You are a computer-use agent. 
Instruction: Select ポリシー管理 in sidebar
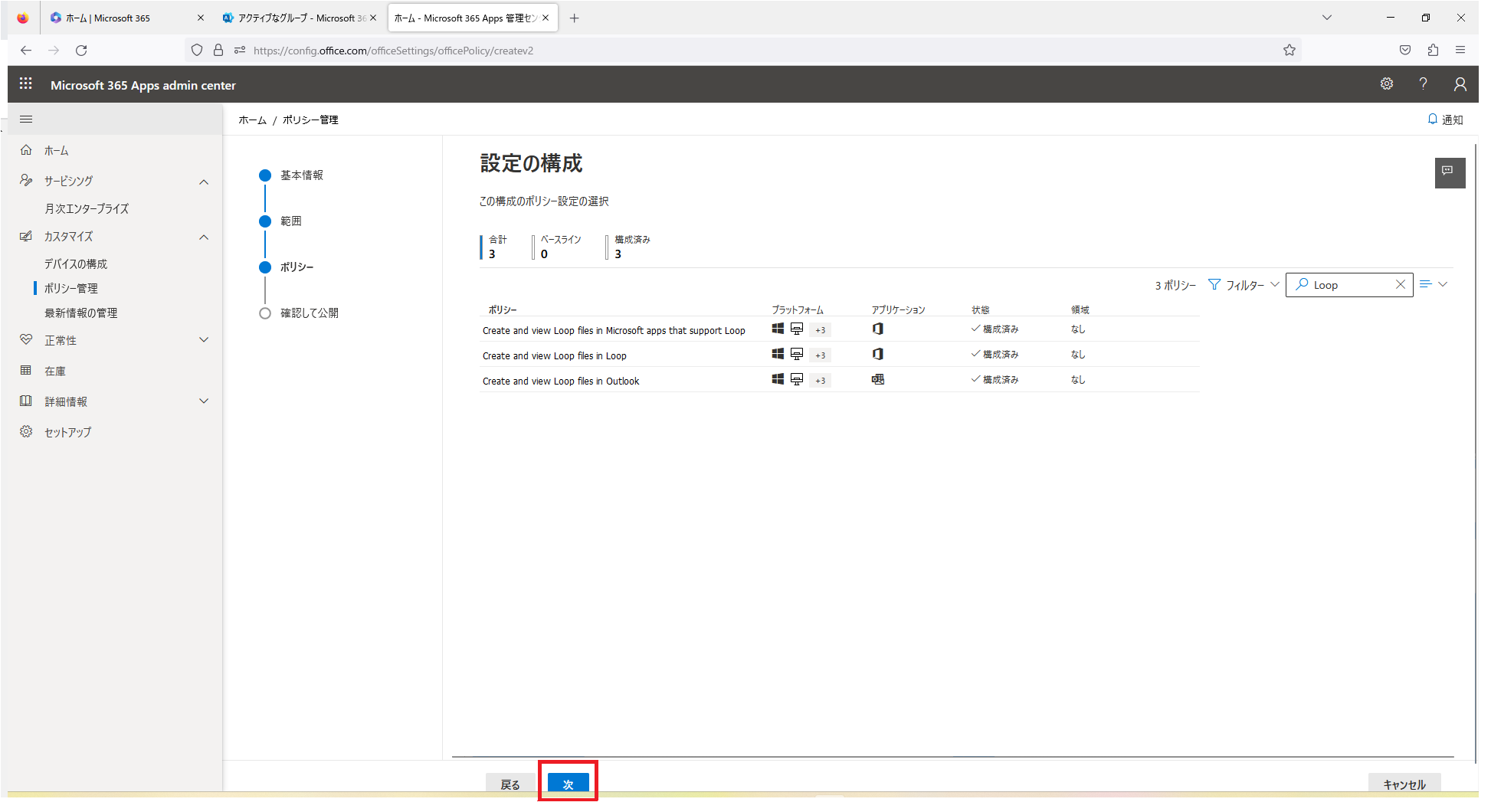point(71,289)
